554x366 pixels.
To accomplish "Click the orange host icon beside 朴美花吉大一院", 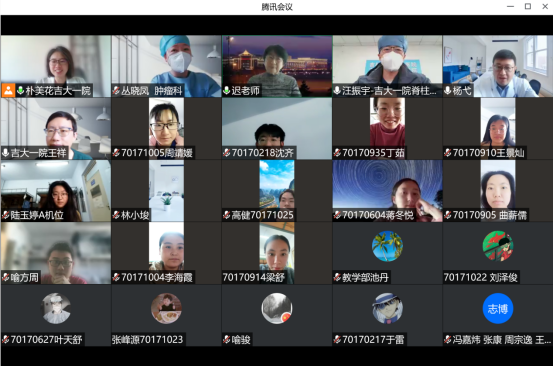I will click(x=8, y=90).
